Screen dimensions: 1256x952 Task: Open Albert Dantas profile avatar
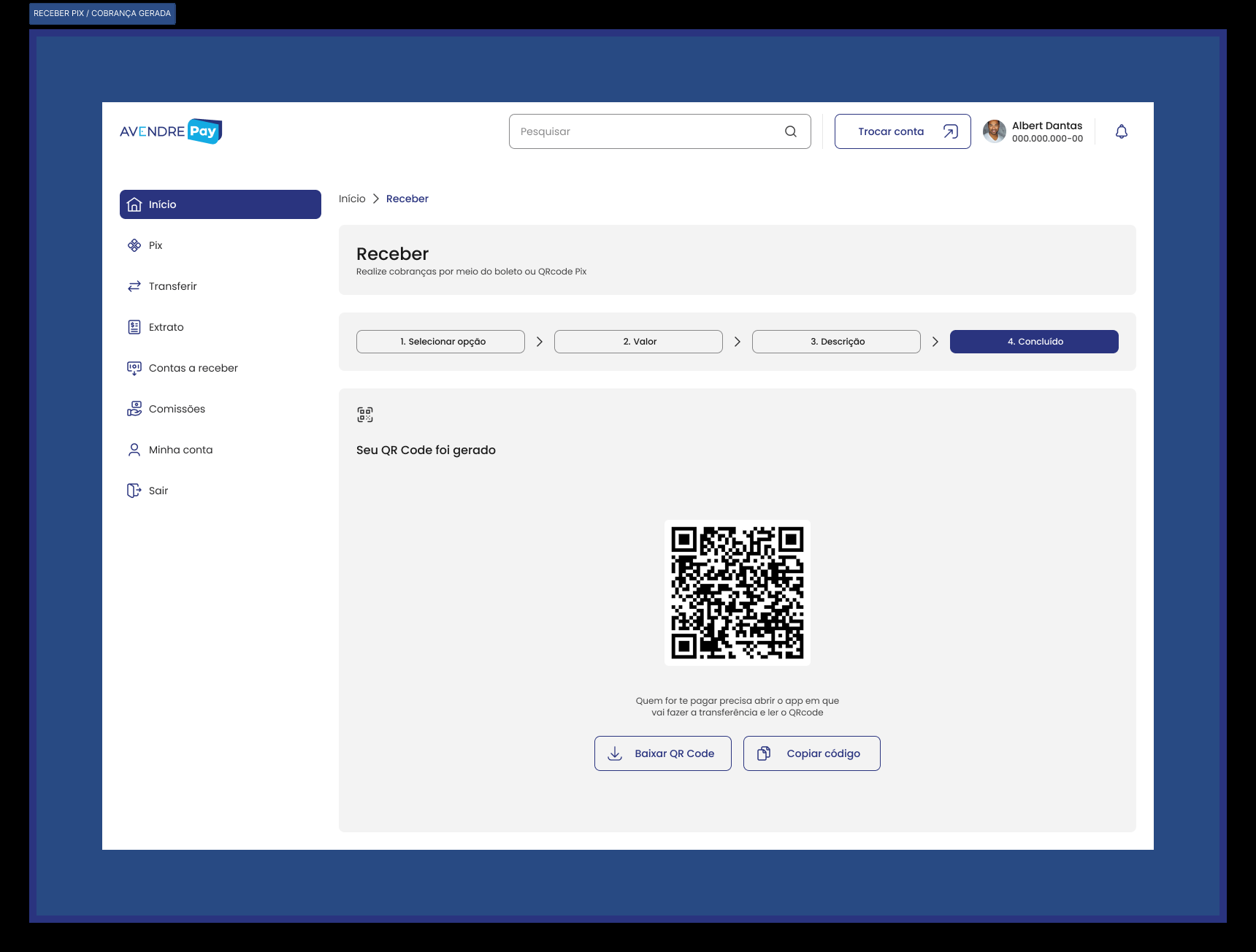coord(995,131)
